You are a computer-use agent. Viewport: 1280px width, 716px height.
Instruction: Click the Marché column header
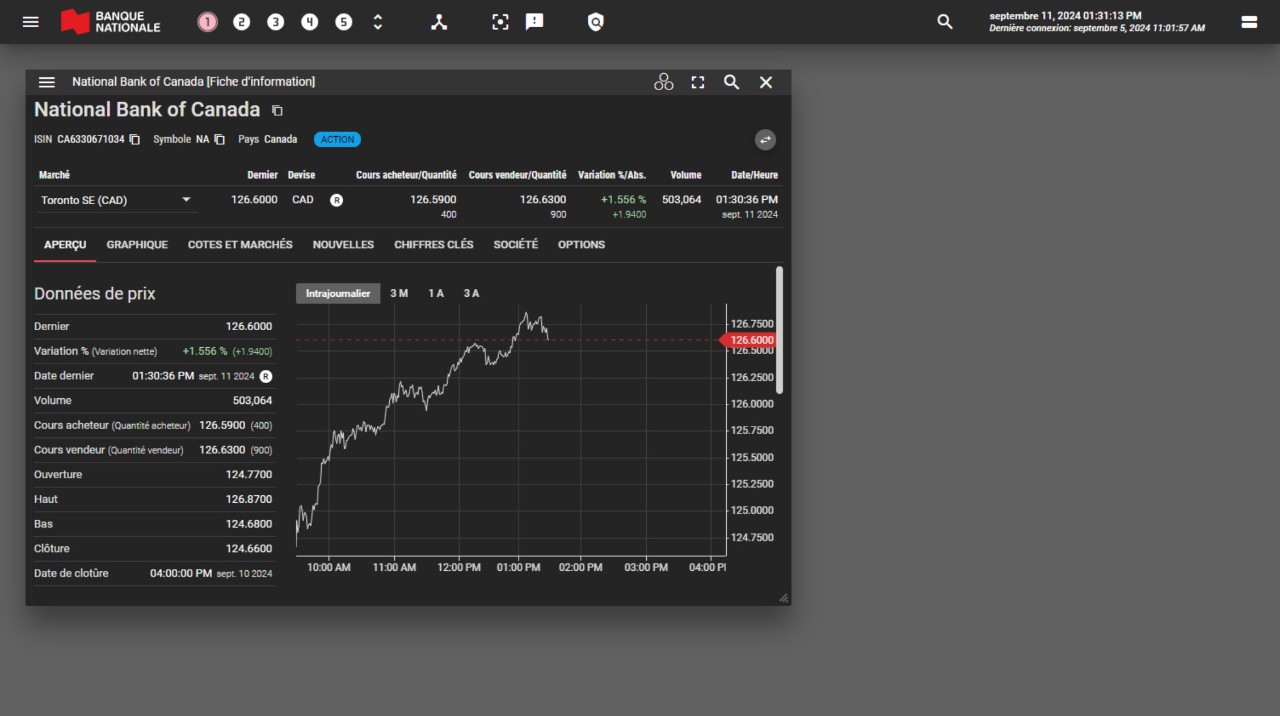[x=54, y=175]
